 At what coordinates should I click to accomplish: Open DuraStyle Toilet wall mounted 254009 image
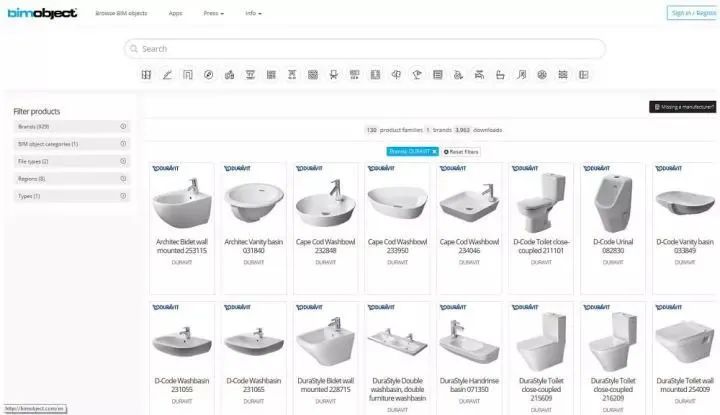[x=685, y=343]
